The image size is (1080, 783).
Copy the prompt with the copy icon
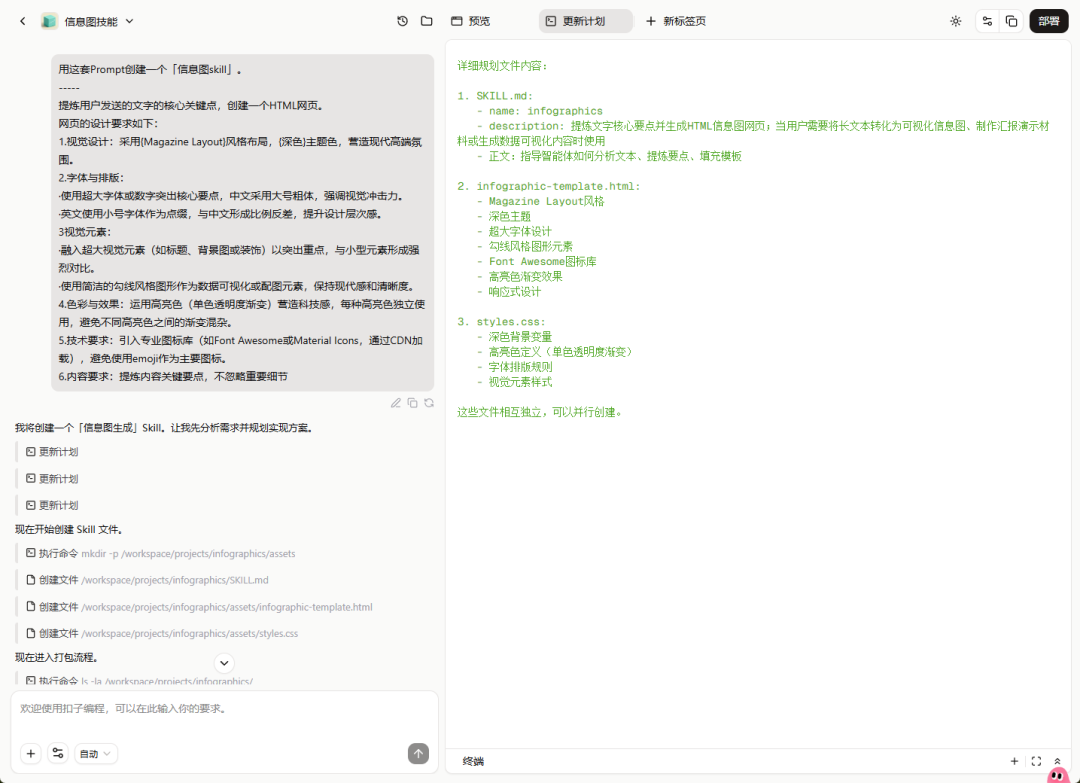click(412, 402)
